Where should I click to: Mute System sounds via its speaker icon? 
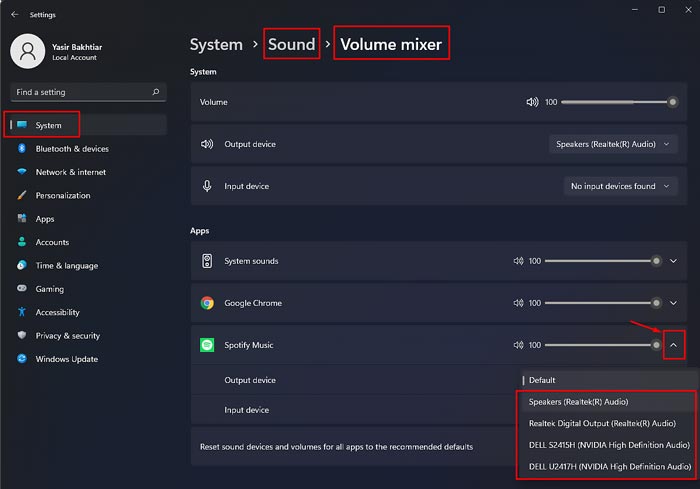point(518,261)
